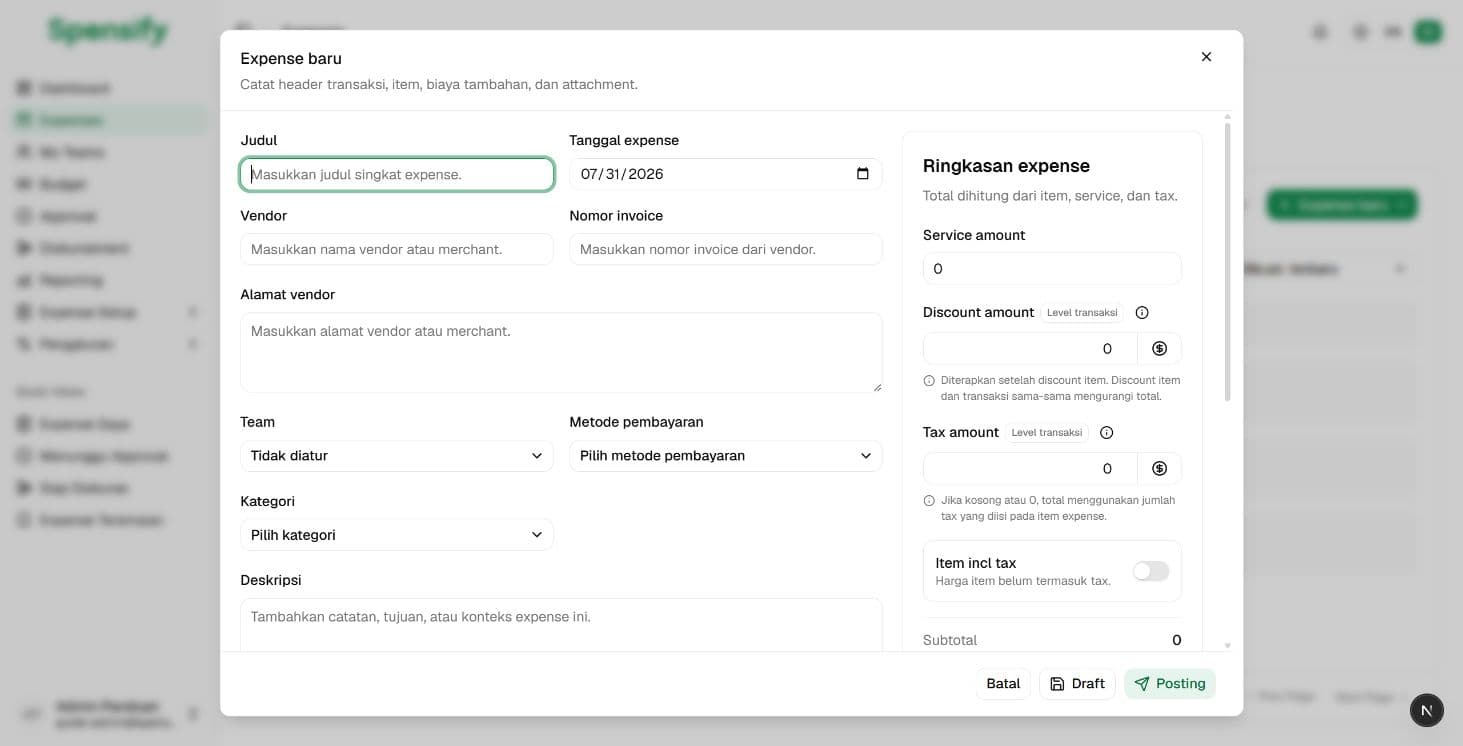The height and width of the screenshot is (746, 1463).
Task: Click the Level transaksi badge by Discount amount
Action: click(1082, 313)
